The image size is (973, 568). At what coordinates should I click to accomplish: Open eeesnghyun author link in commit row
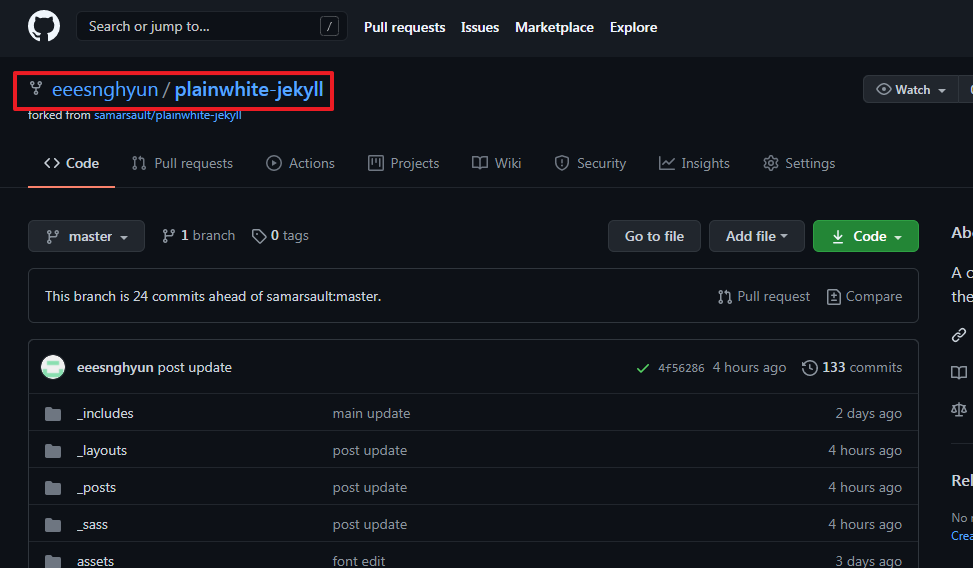click(115, 367)
